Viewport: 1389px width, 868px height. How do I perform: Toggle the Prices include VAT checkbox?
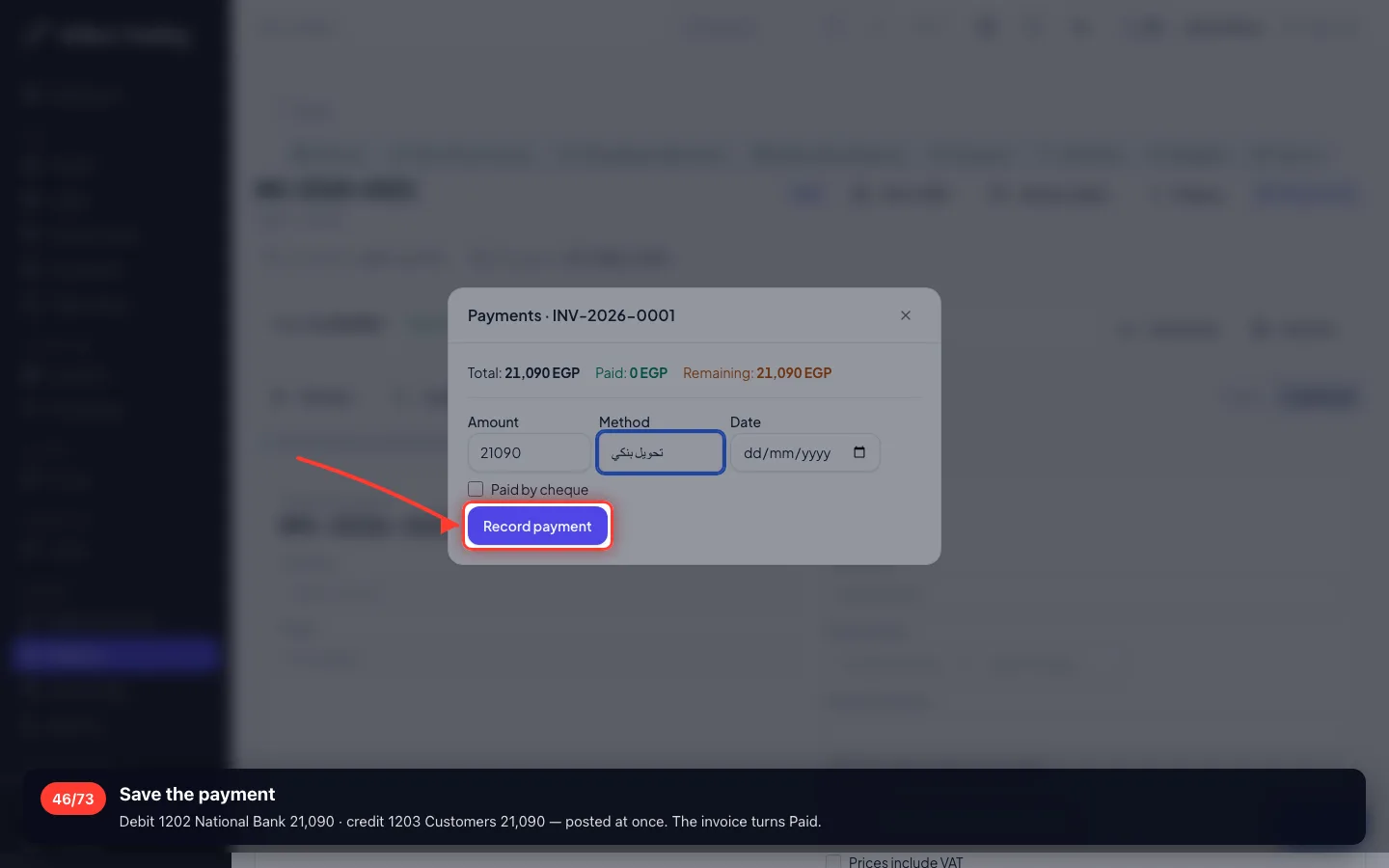(x=833, y=861)
